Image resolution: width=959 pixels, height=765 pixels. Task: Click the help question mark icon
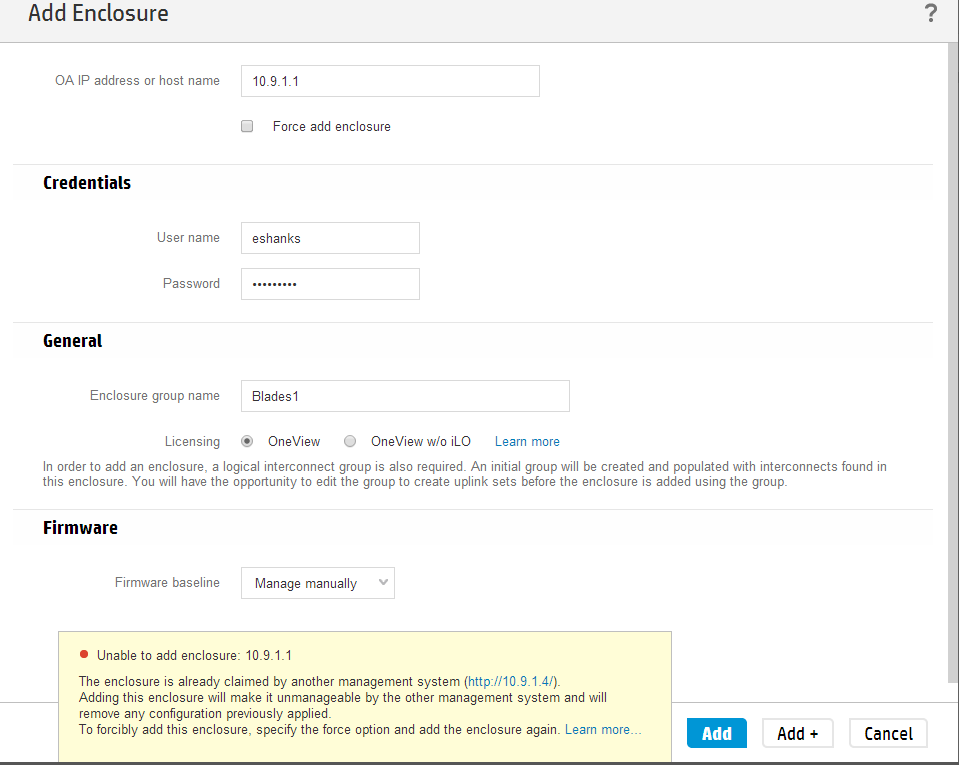[x=930, y=14]
